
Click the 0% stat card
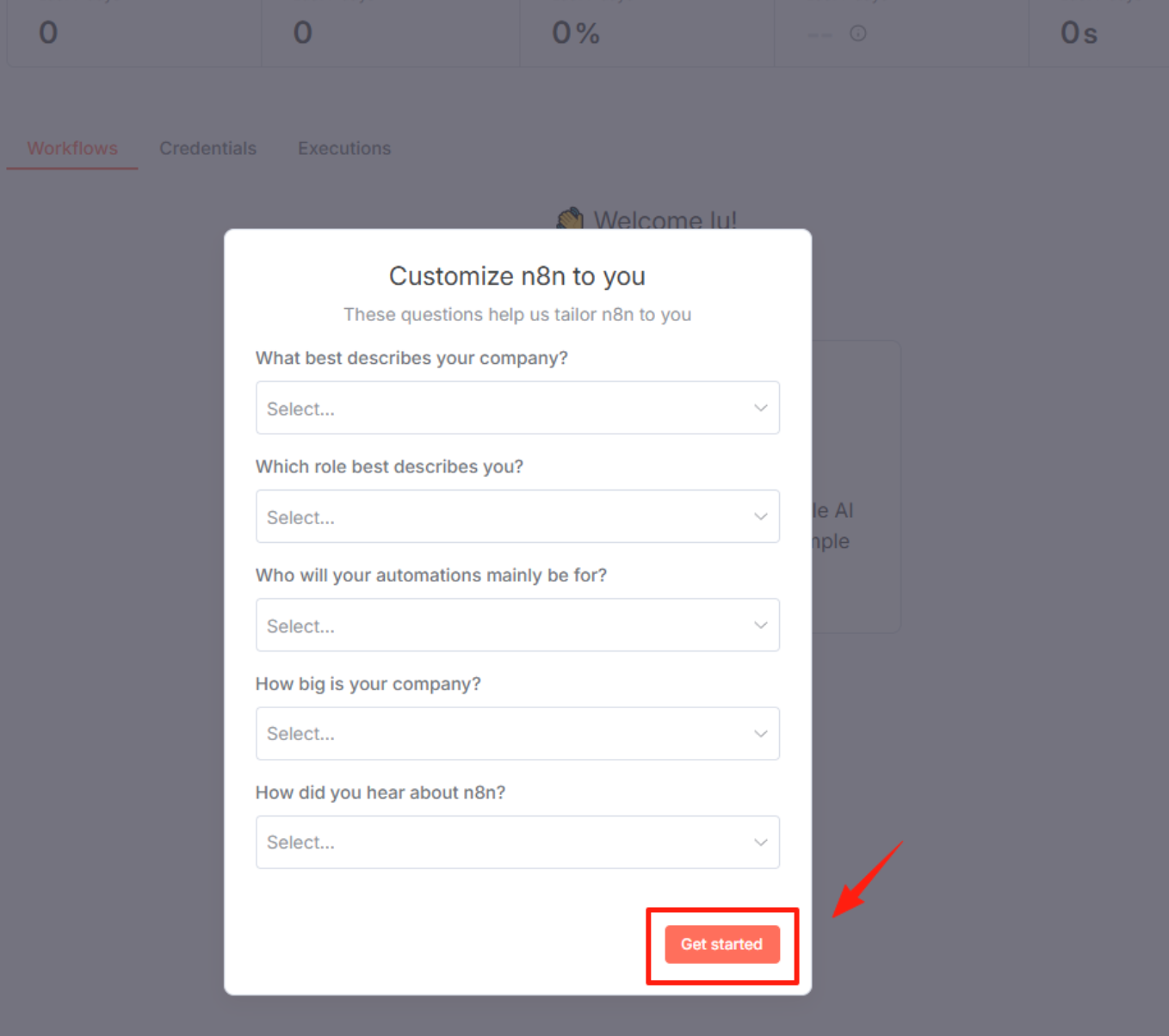click(646, 33)
